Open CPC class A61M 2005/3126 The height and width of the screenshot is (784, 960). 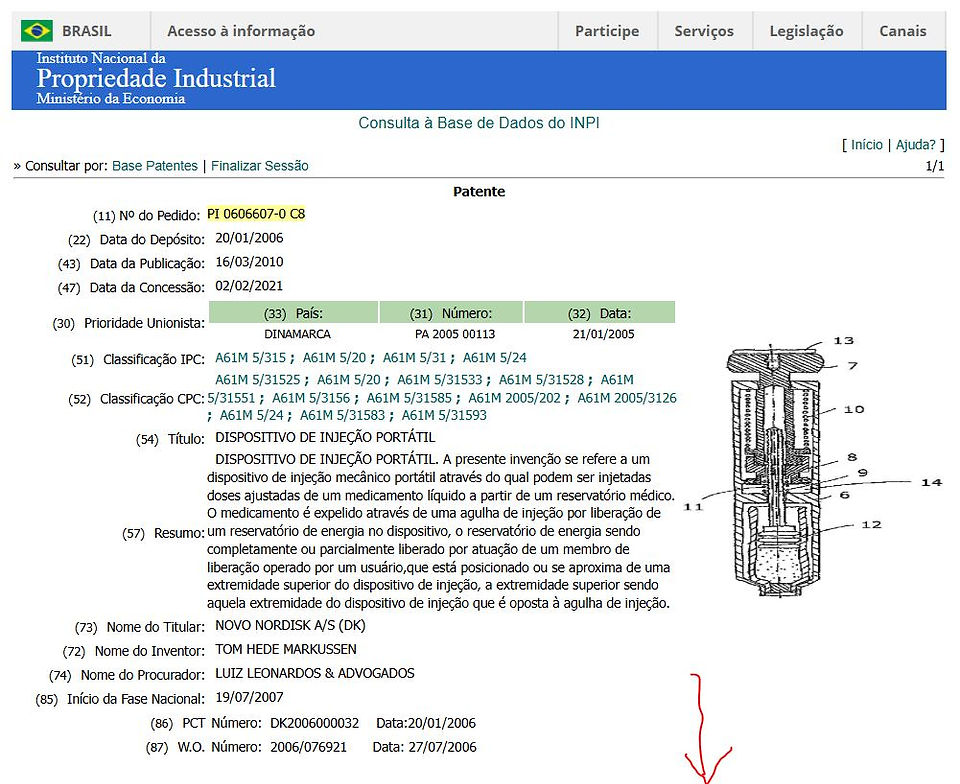pyautogui.click(x=627, y=398)
